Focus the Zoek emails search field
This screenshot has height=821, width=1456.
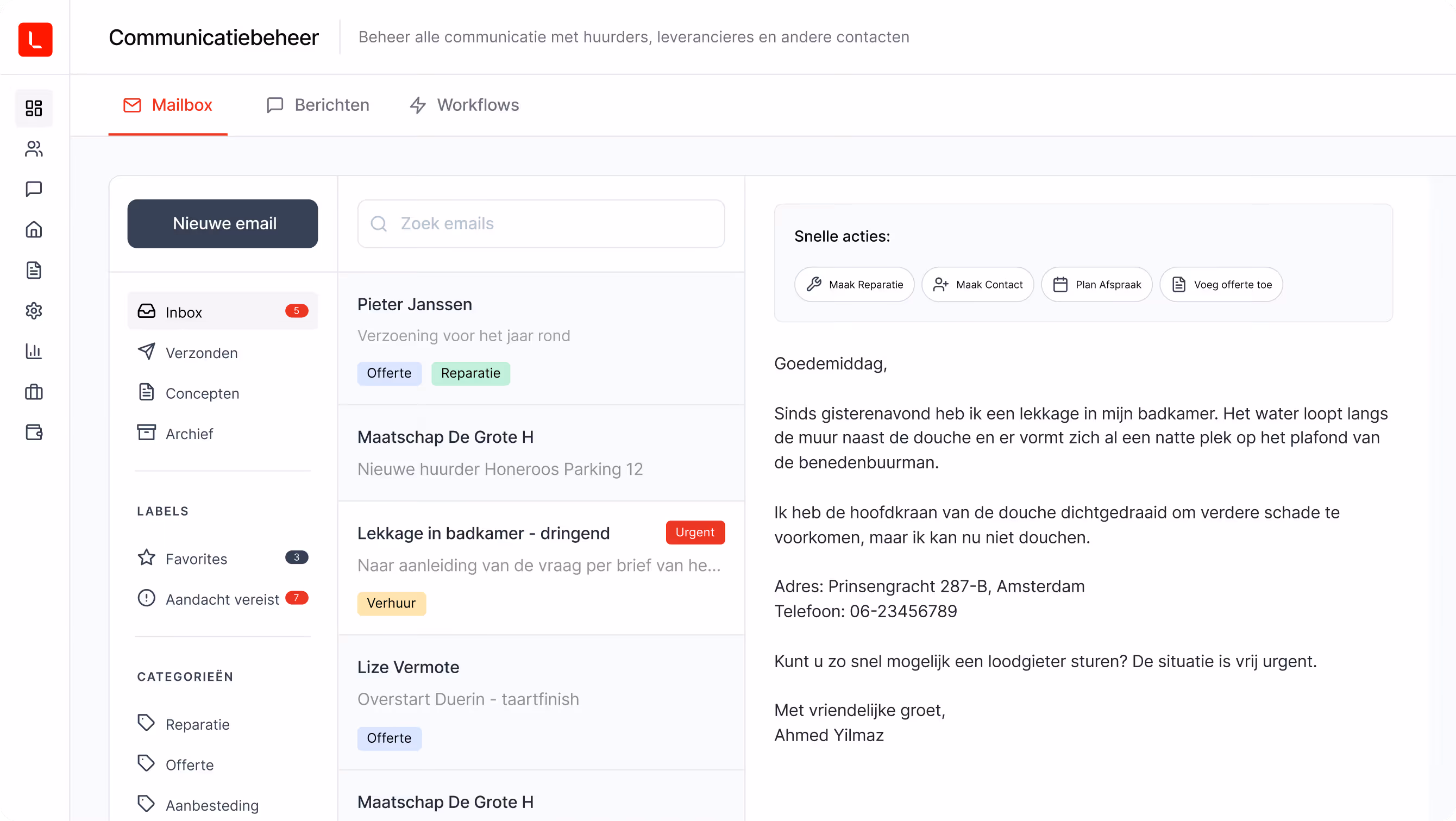[x=541, y=224]
